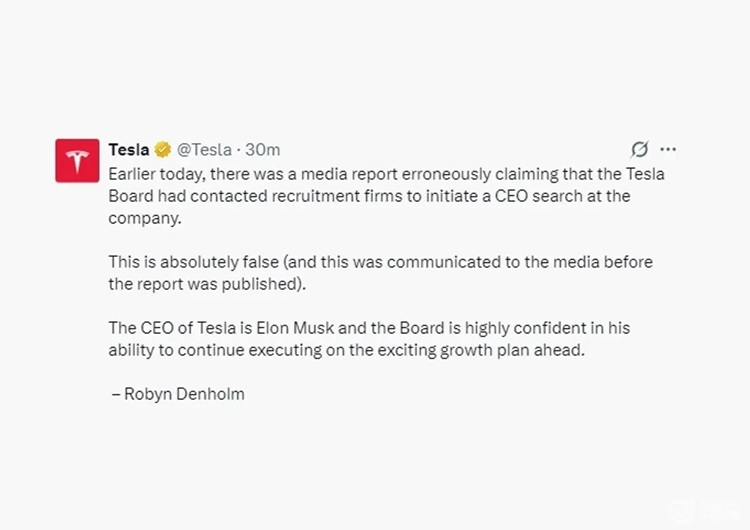Image resolution: width=750 pixels, height=530 pixels.
Task: Click the '– Robyn Denholm' signature line
Action: click(x=178, y=394)
